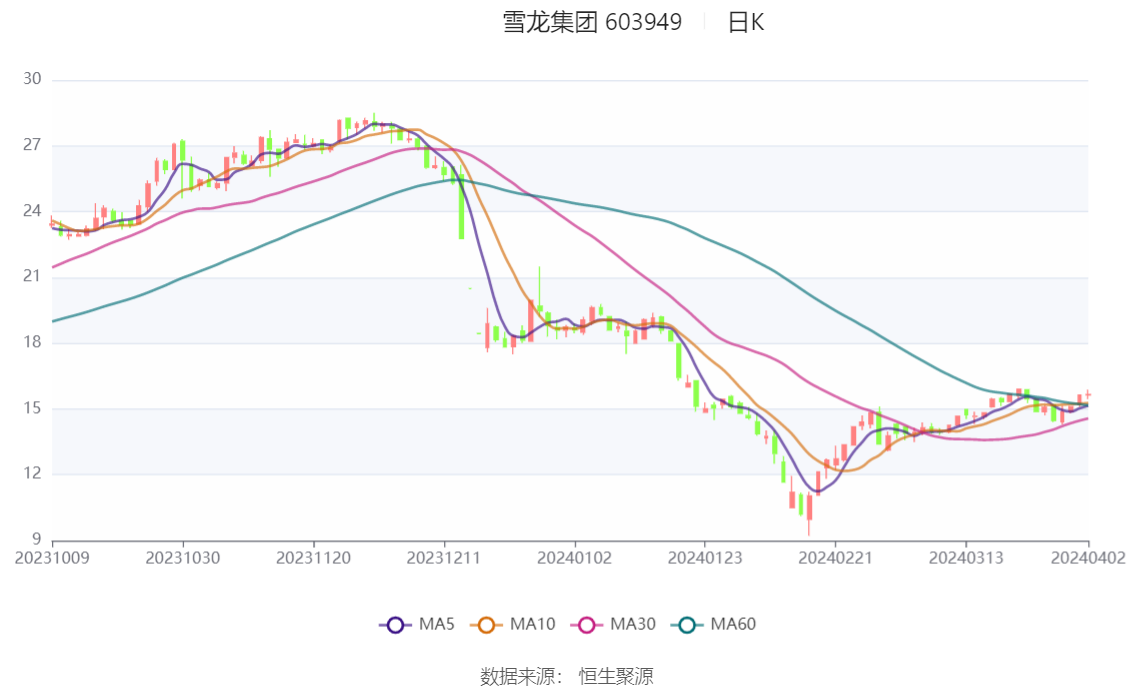
Task: Click the 20240123 date axis label
Action: pyautogui.click(x=704, y=558)
